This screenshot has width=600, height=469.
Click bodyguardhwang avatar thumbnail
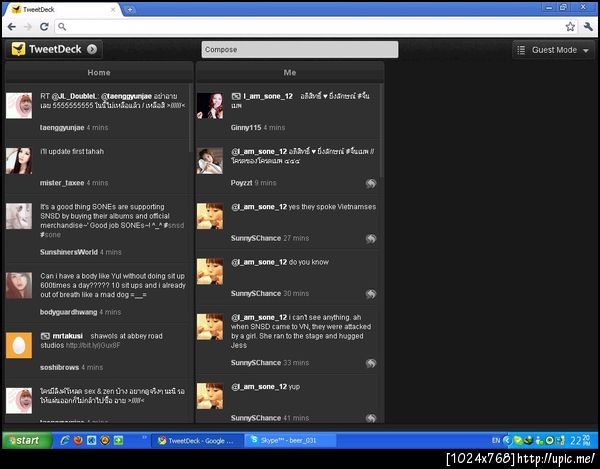coord(19,285)
